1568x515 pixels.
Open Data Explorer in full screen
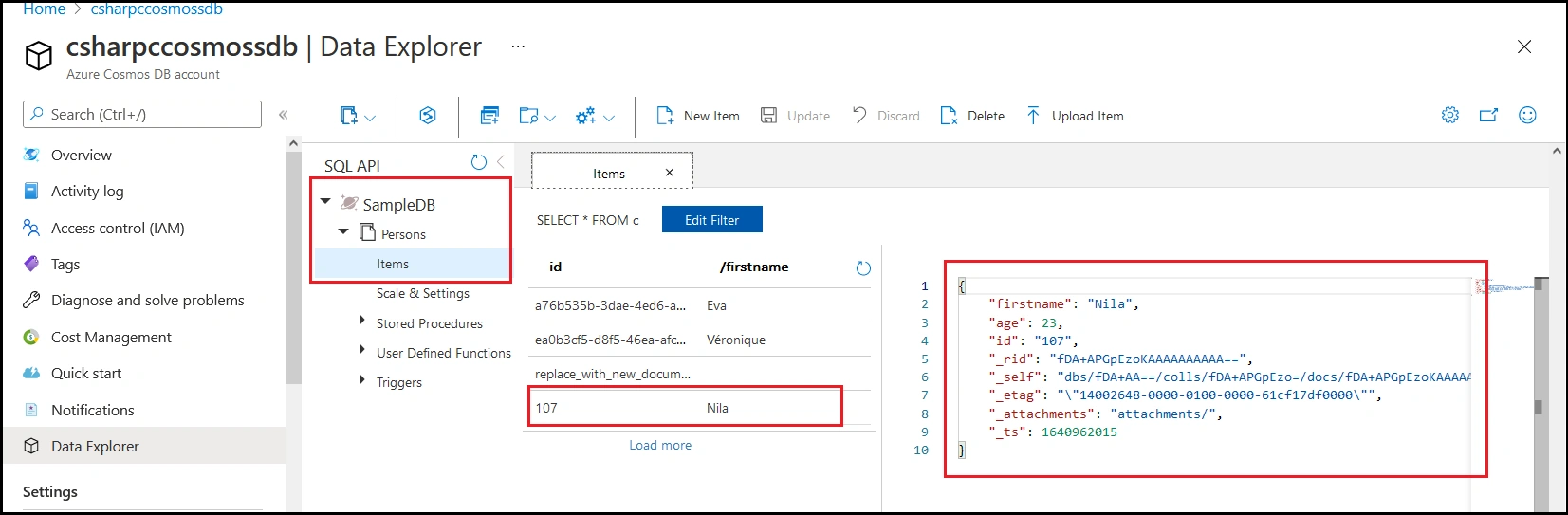click(x=1489, y=115)
